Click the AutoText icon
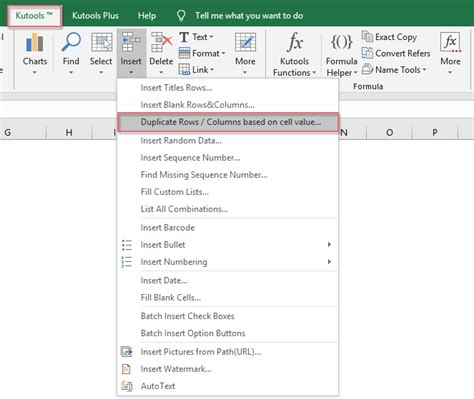The image size is (474, 399). (127, 386)
